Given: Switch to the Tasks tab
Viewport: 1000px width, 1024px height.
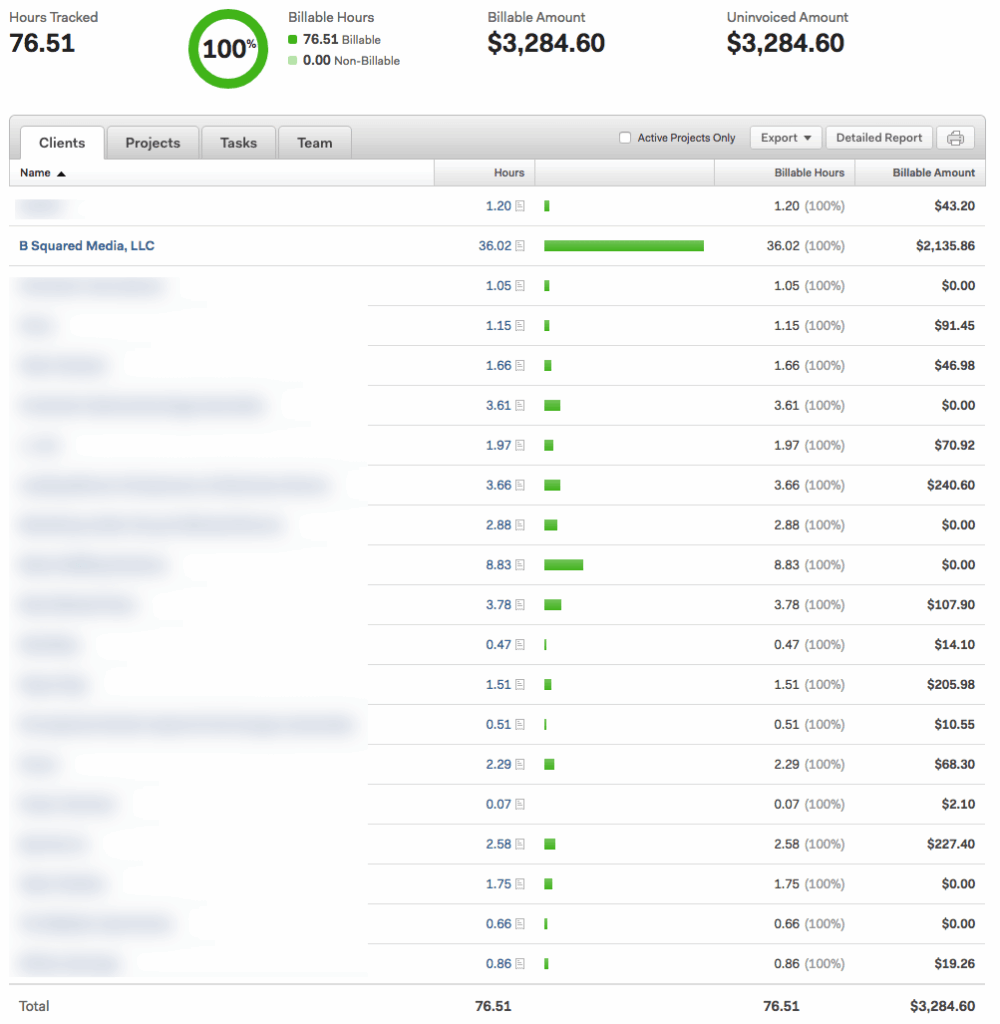Looking at the screenshot, I should (238, 143).
